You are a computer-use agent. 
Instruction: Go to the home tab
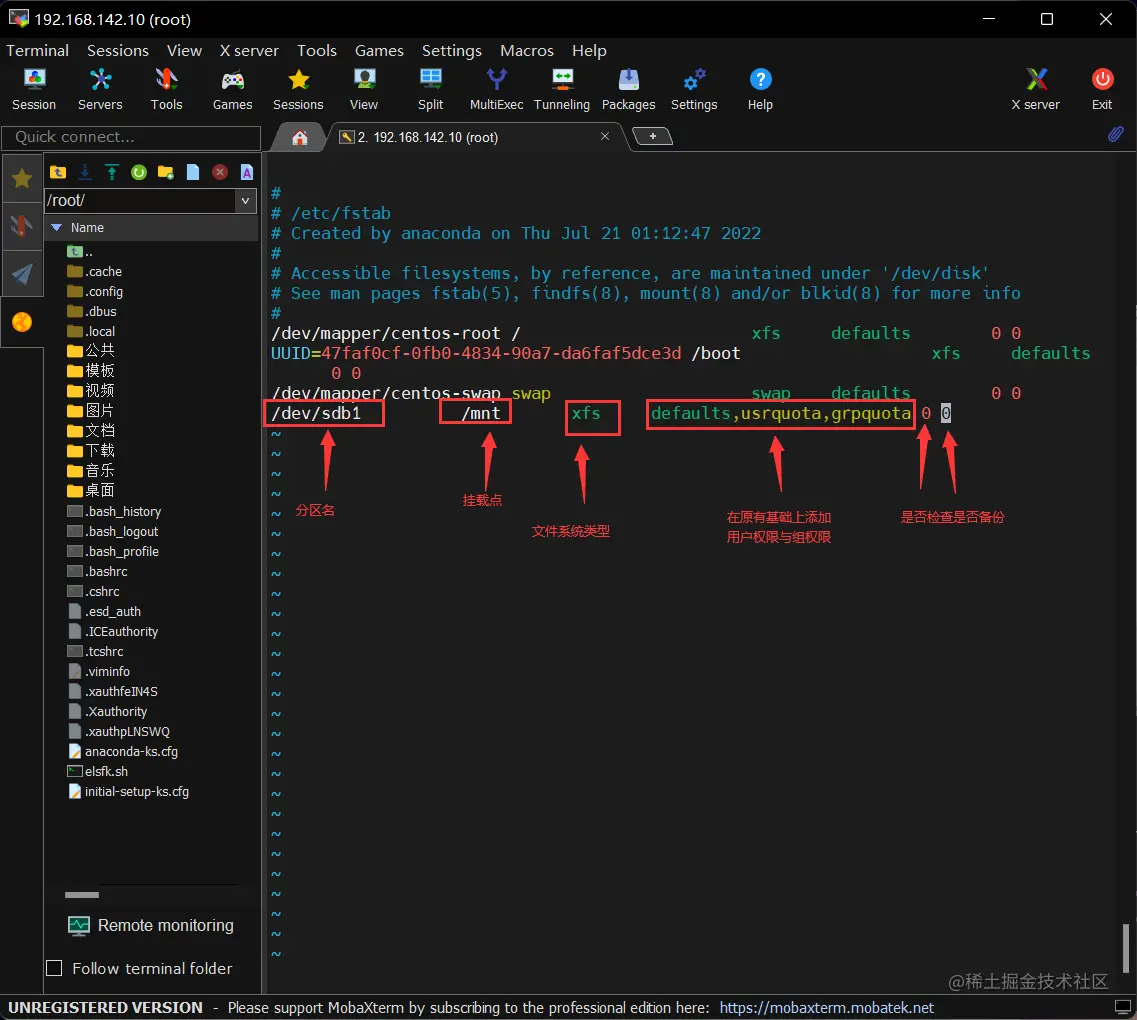pos(299,137)
